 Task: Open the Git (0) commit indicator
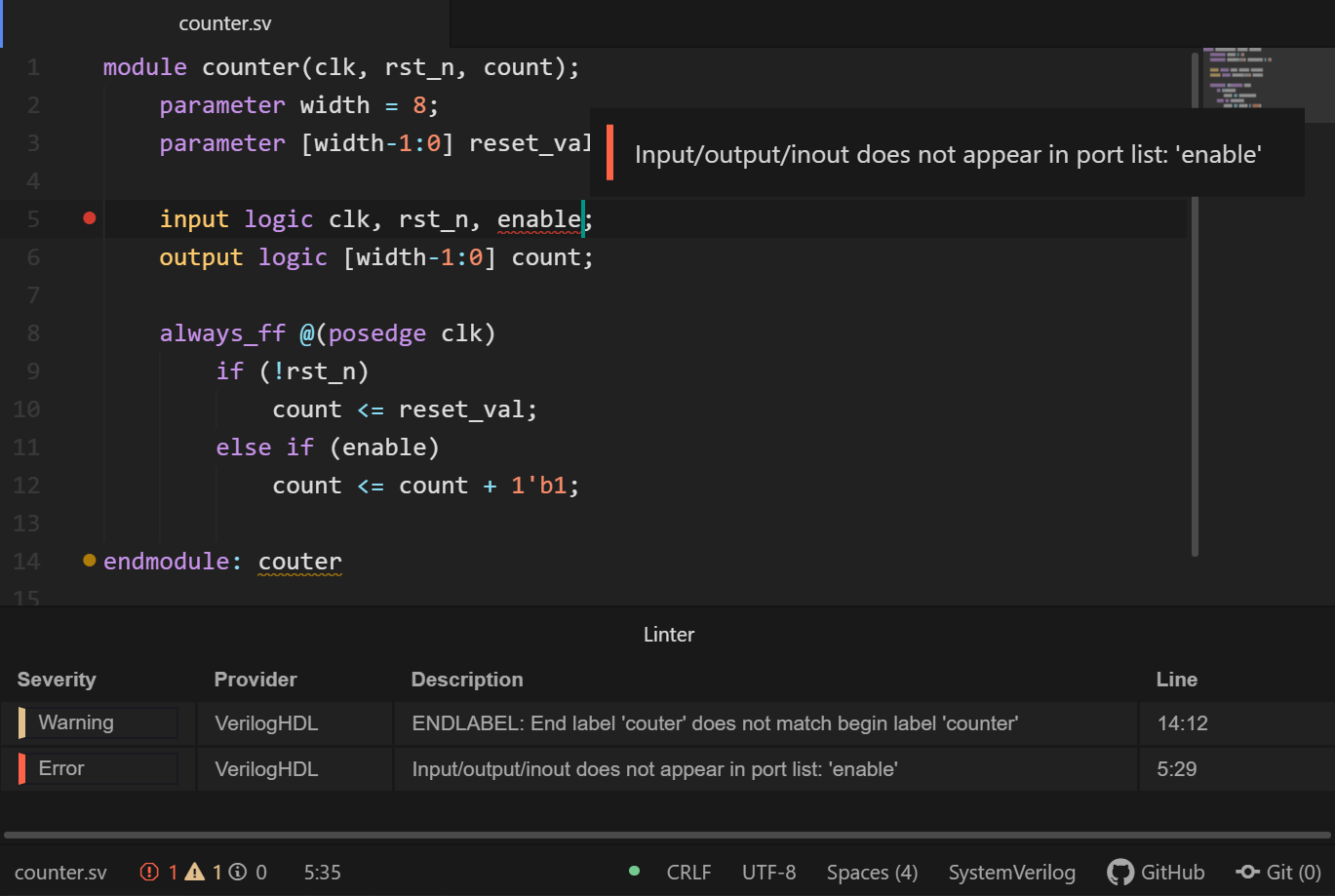(x=1277, y=873)
